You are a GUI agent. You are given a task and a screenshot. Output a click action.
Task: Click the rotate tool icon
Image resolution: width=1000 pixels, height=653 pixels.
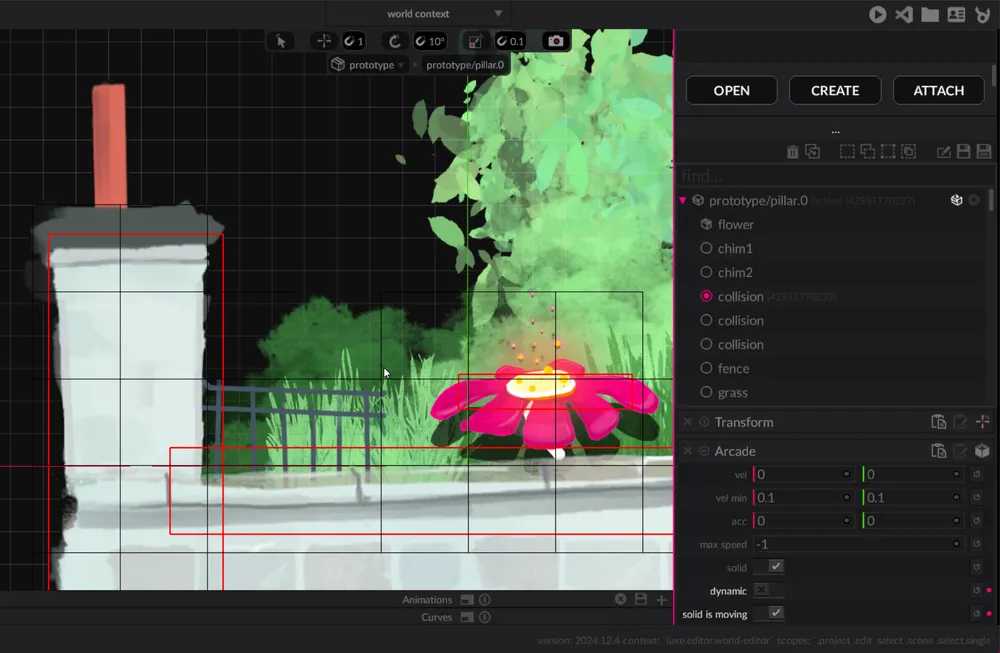pos(395,41)
